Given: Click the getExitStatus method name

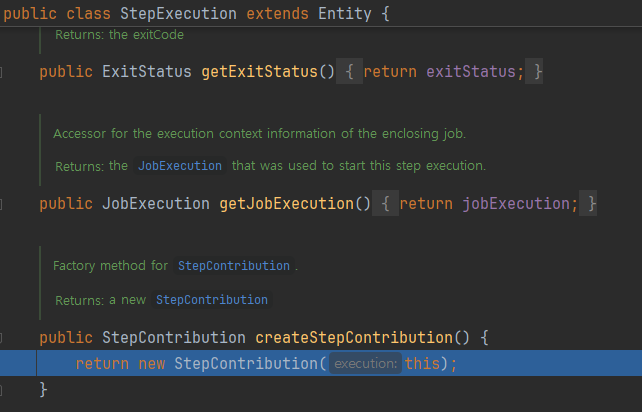Looking at the screenshot, I should (x=260, y=72).
